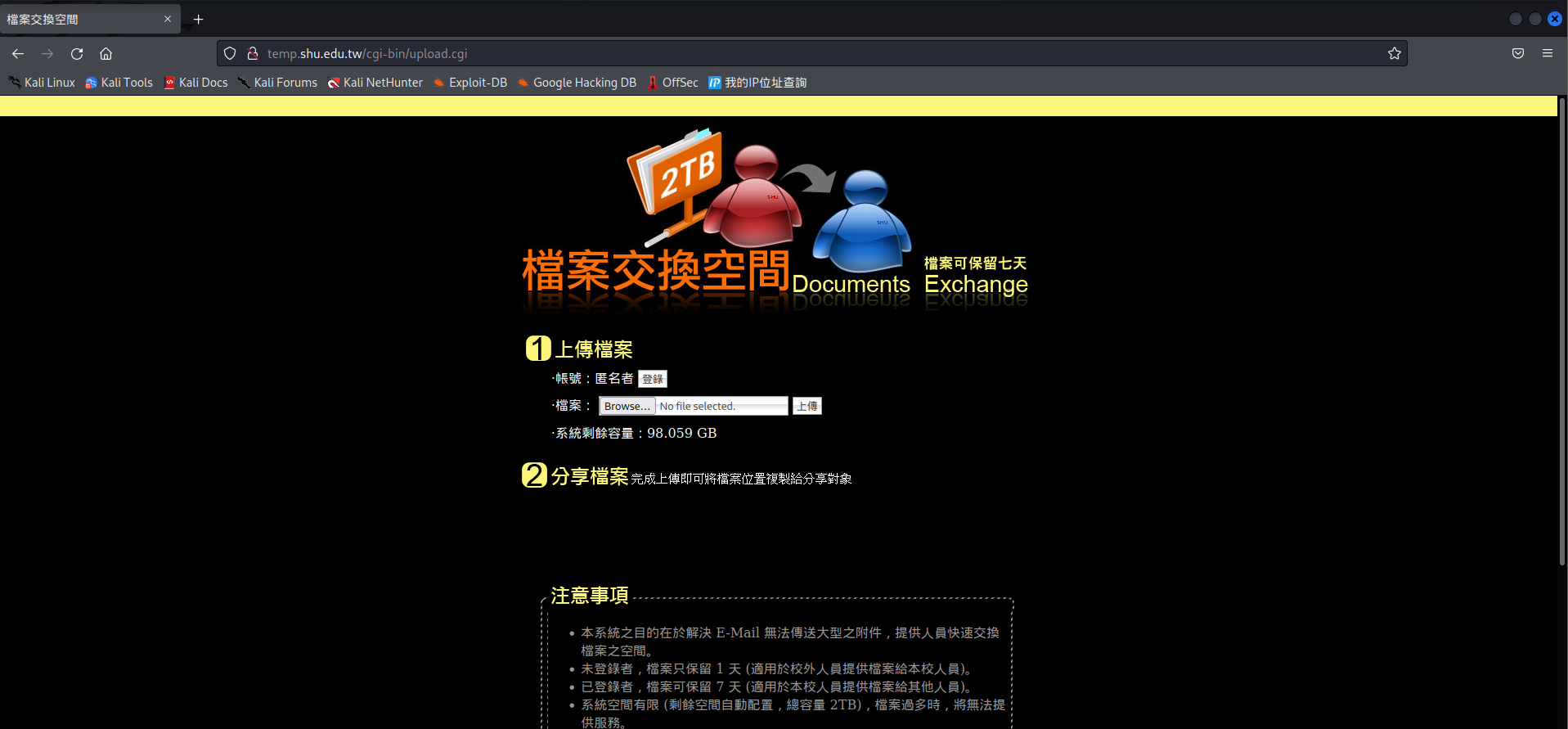Click the browser forward arrow
The height and width of the screenshot is (729, 1568).
[47, 54]
